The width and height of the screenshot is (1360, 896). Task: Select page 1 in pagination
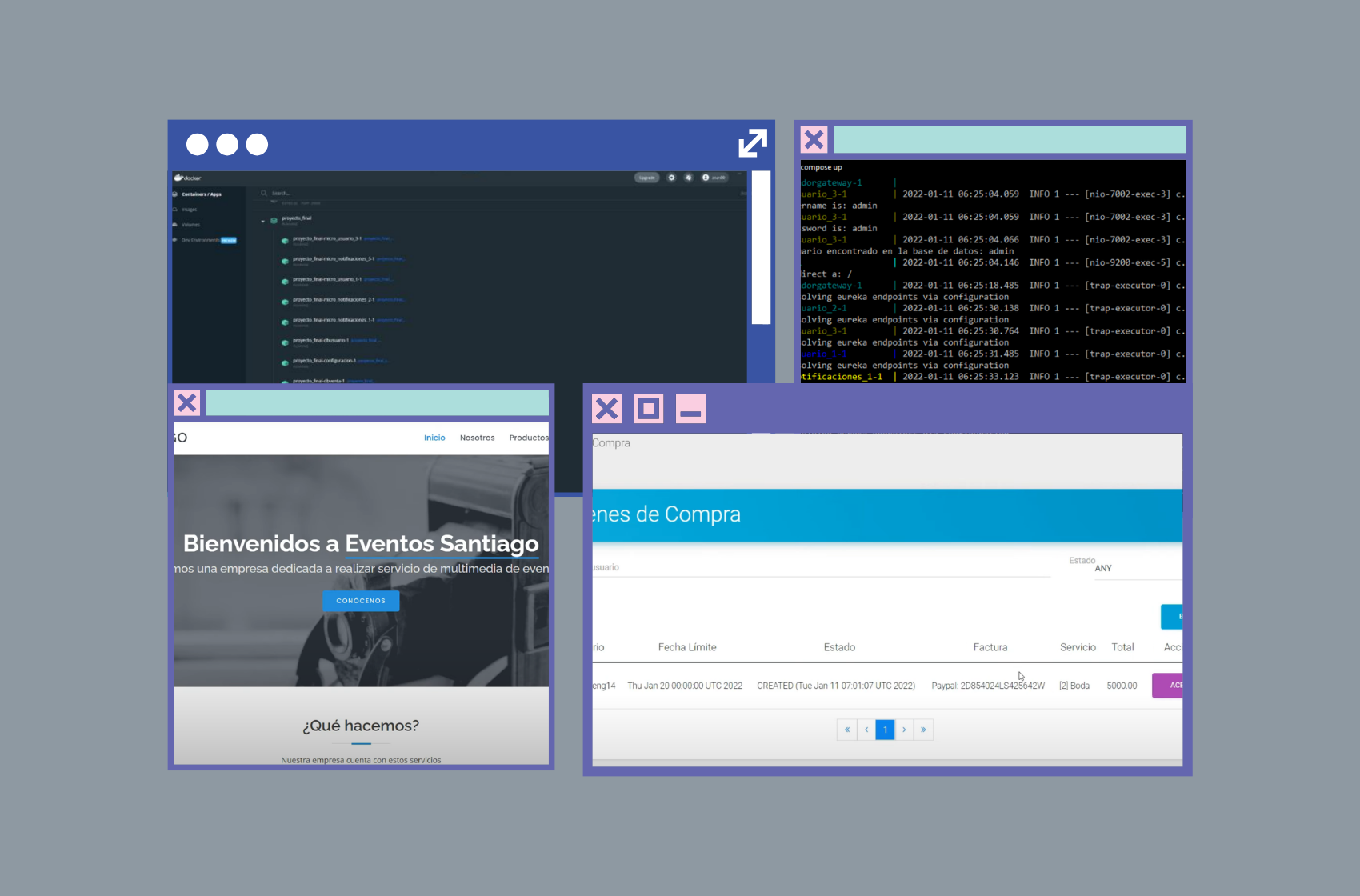click(x=885, y=730)
